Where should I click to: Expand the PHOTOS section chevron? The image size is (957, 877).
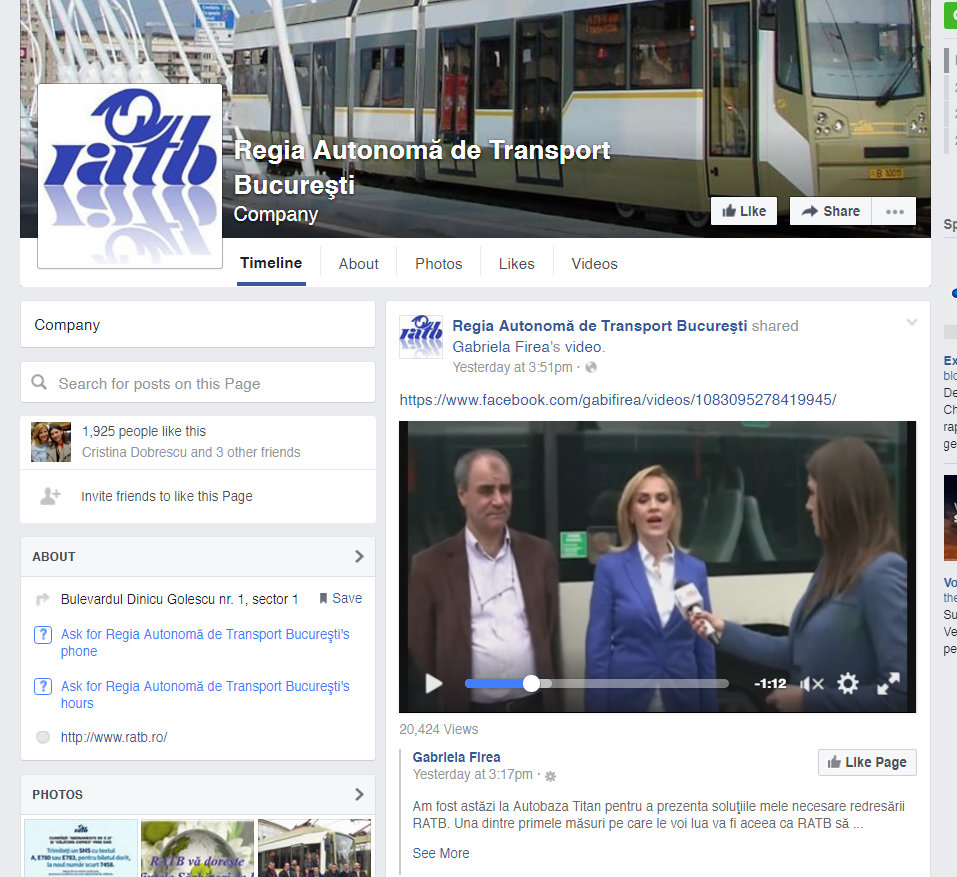click(x=359, y=795)
